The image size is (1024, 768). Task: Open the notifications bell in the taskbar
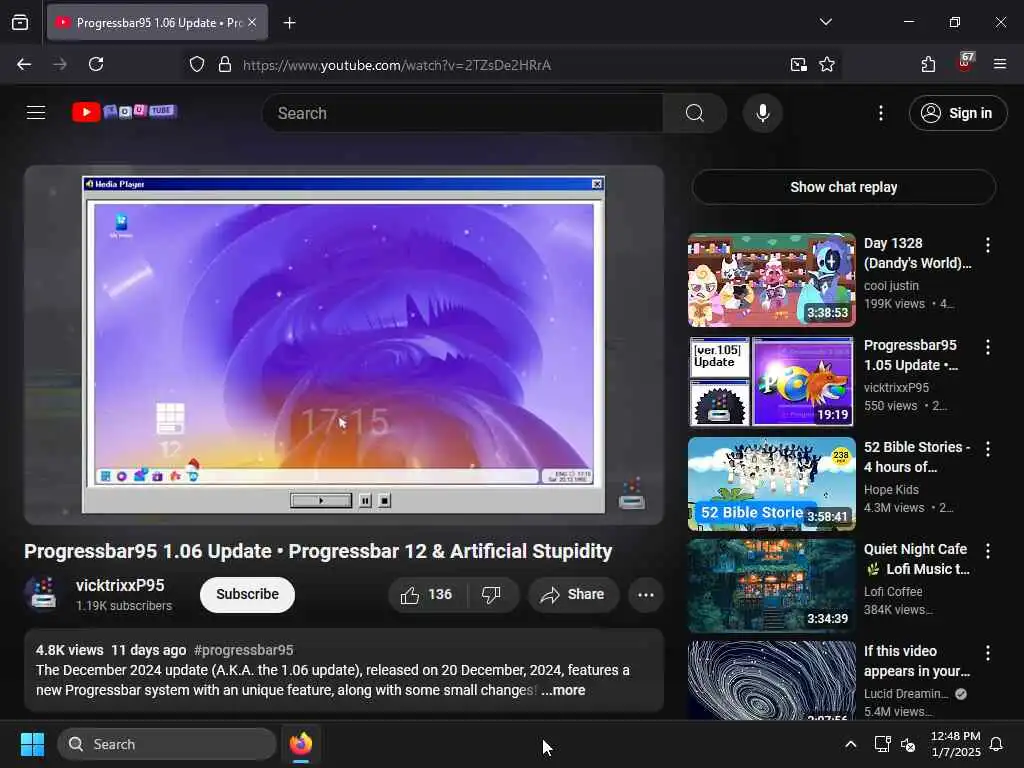pos(996,744)
